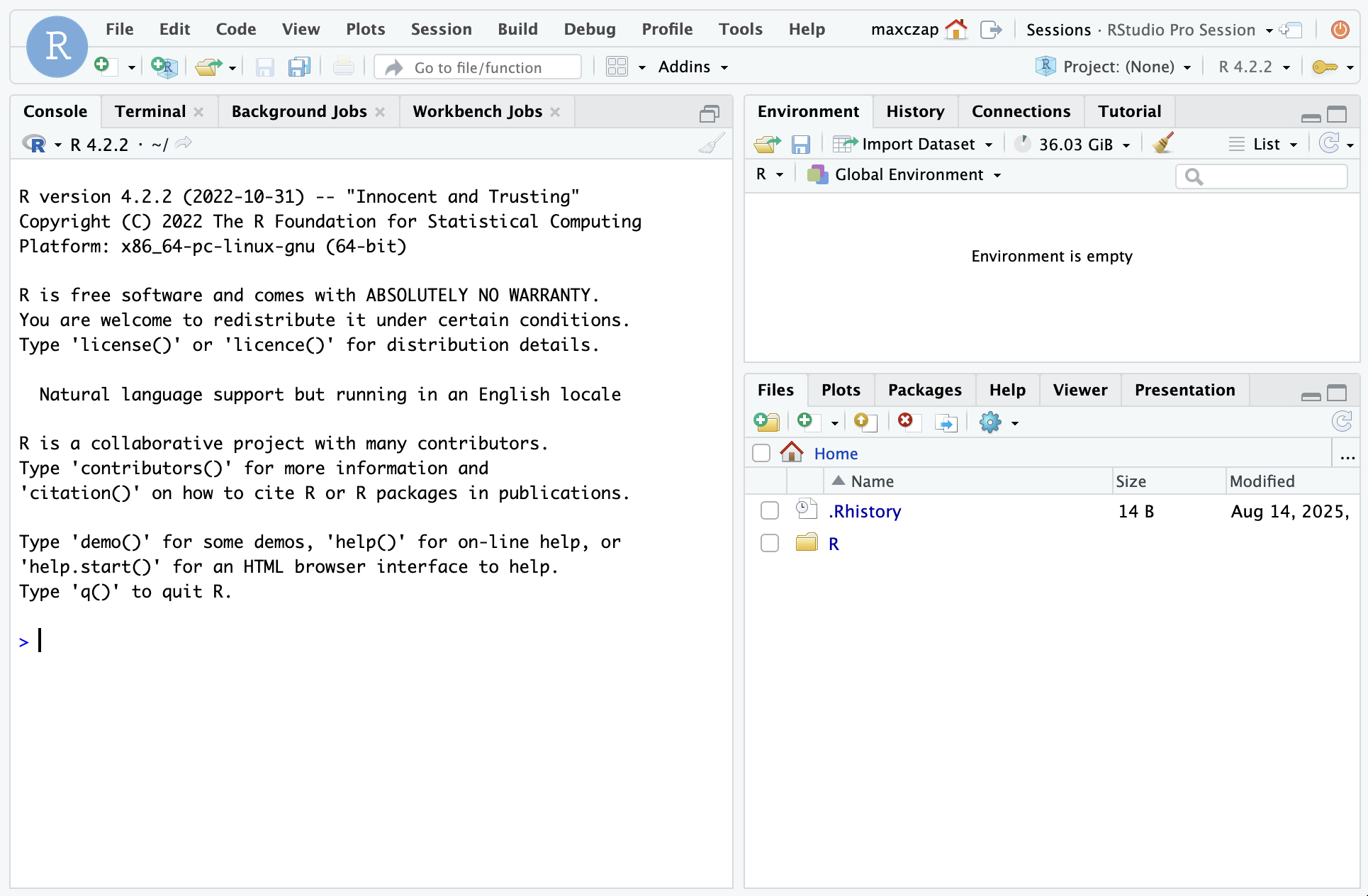Click the Save all documents icon
1368x896 pixels.
(299, 67)
